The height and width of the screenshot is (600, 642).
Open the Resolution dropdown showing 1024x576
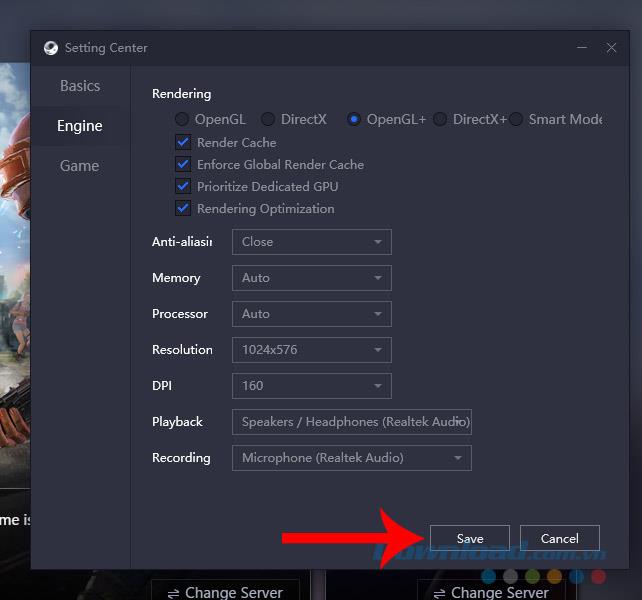(x=311, y=350)
